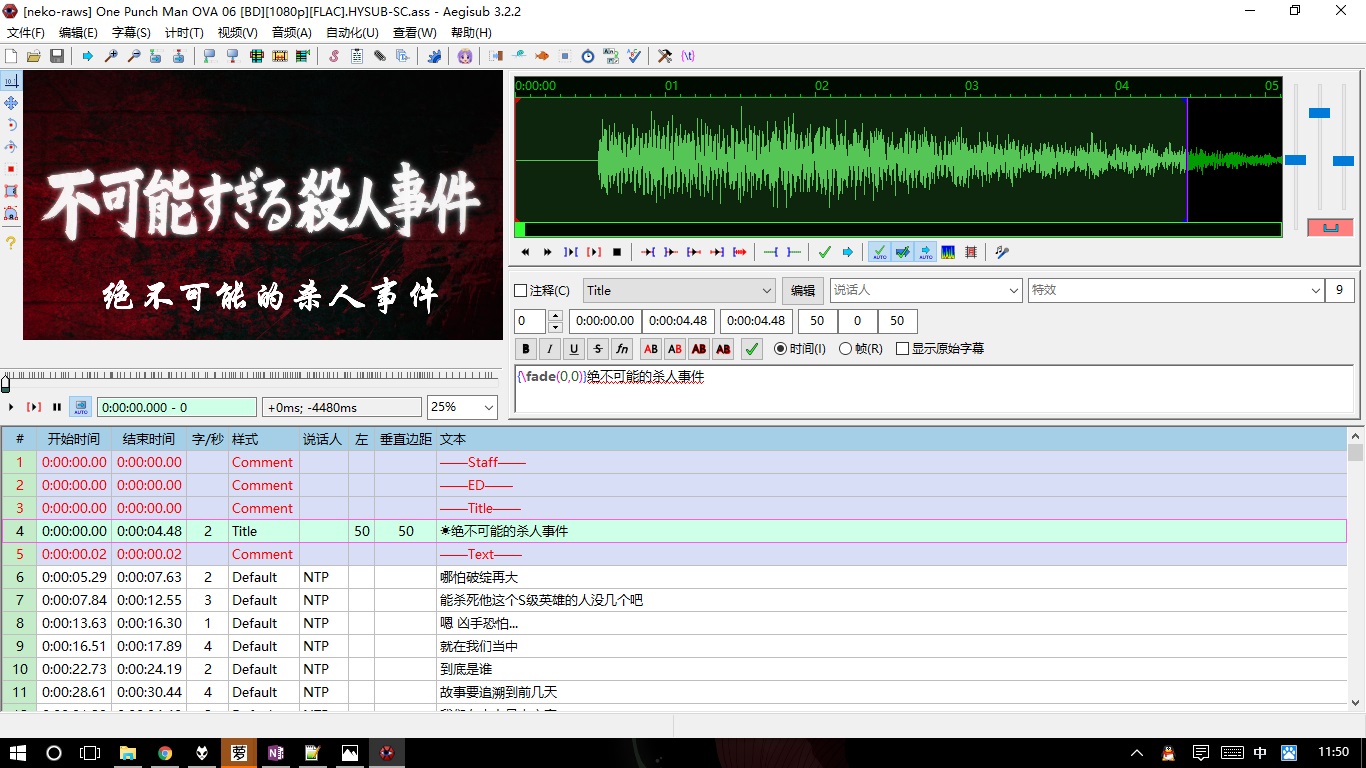Click the subtitle text edit box
Screen dimensions: 1366x768
coord(934,389)
